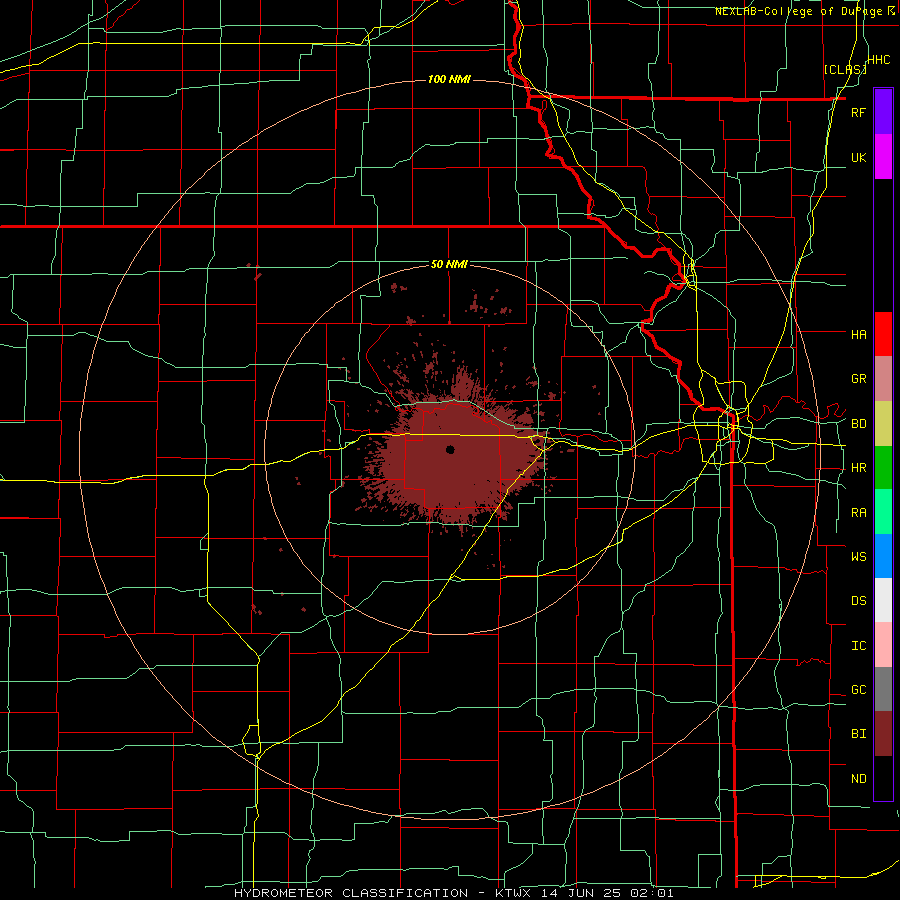Click the HA red legend swatch
The width and height of the screenshot is (900, 900).
coord(883,334)
